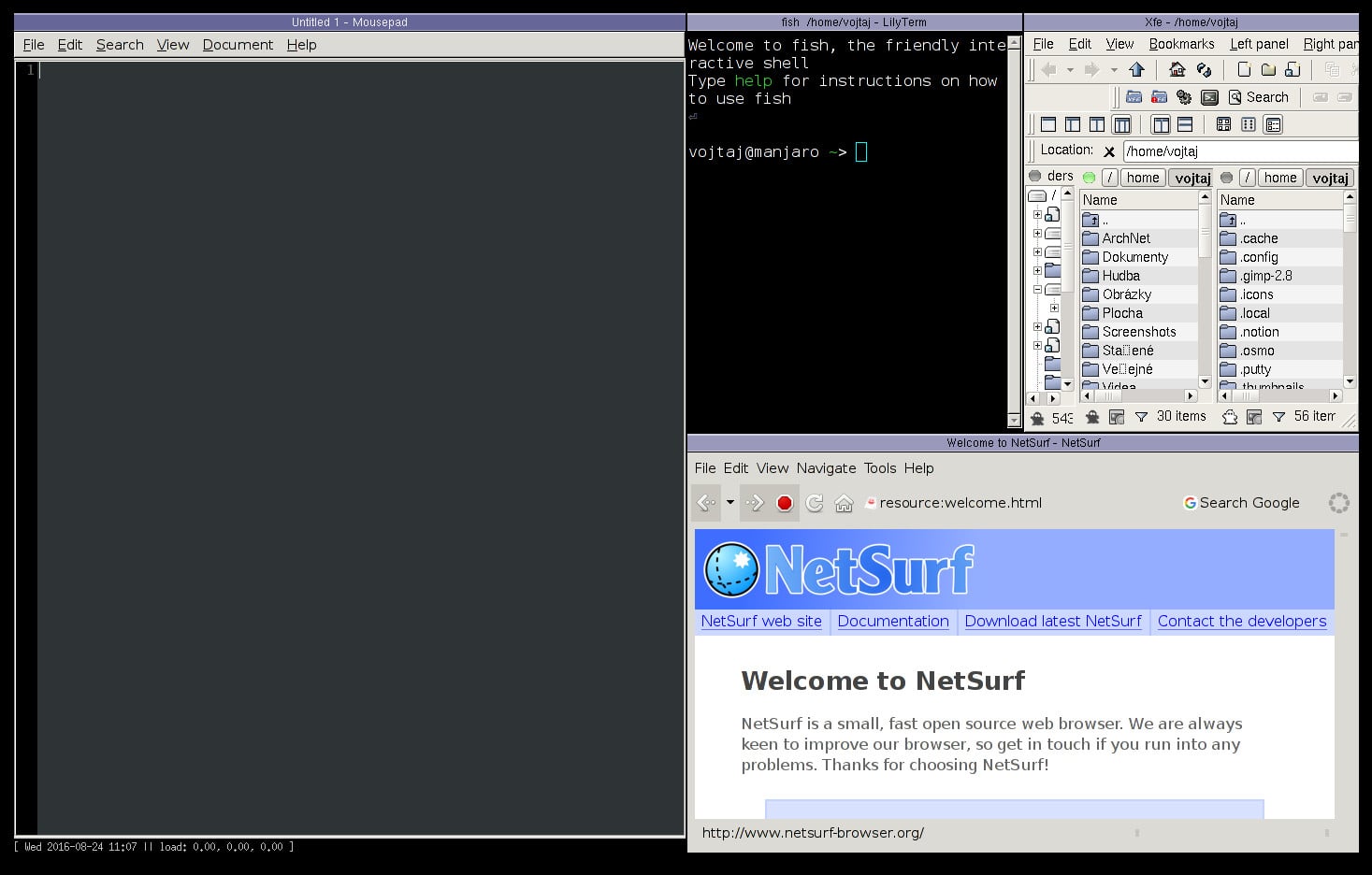Go to parent directory with the Xfe up arrow
This screenshot has width=1372, height=875.
[1136, 70]
